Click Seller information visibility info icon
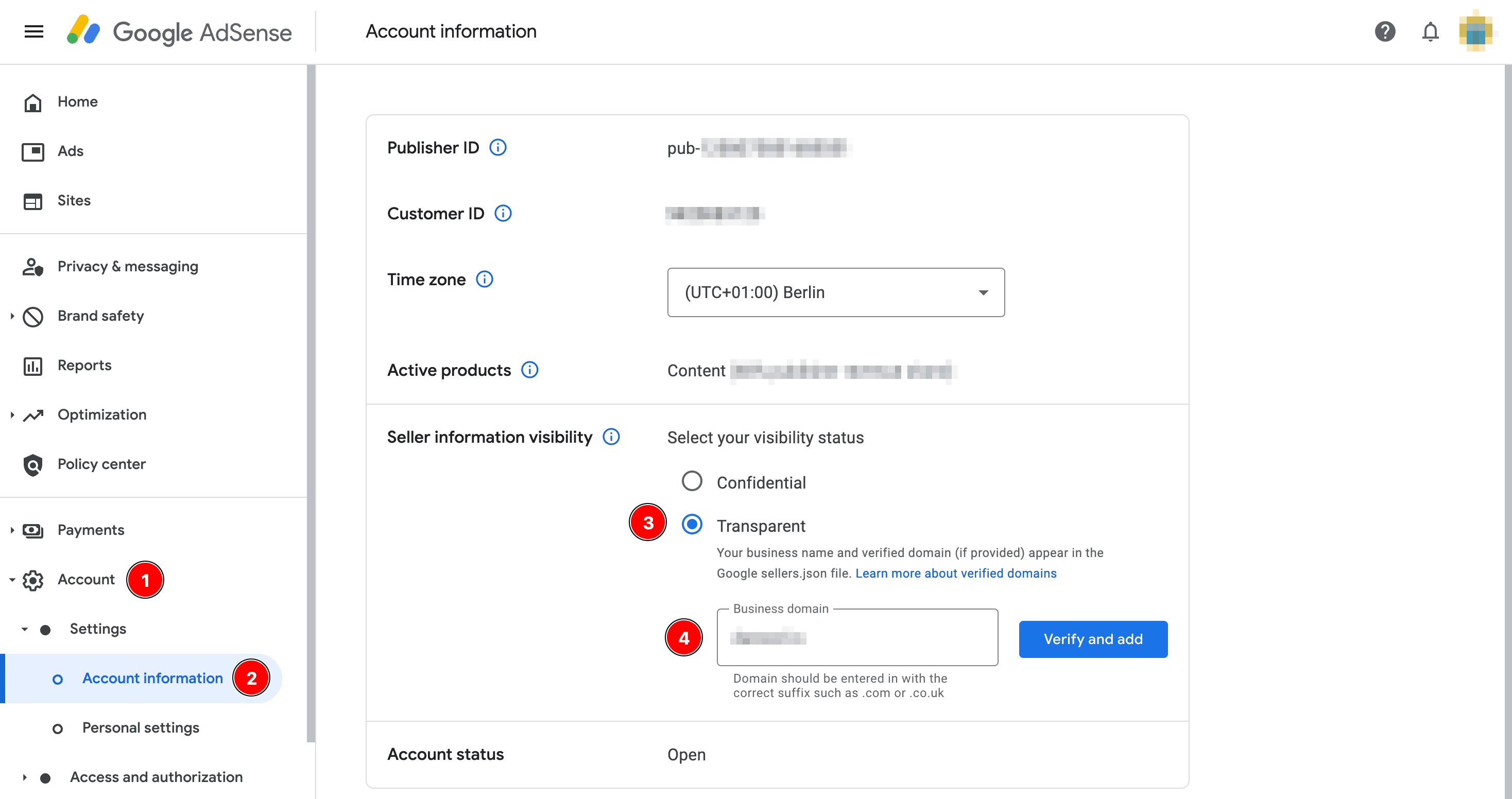Image resolution: width=1512 pixels, height=799 pixels. (611, 437)
